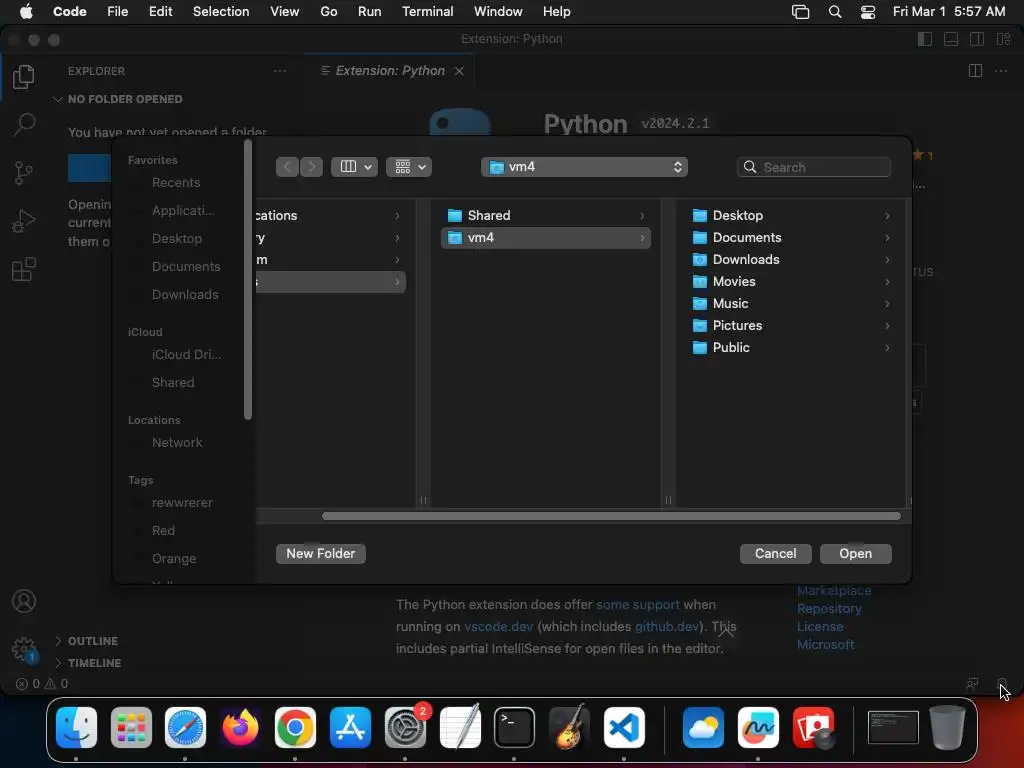Select the Music folder

tap(791, 304)
